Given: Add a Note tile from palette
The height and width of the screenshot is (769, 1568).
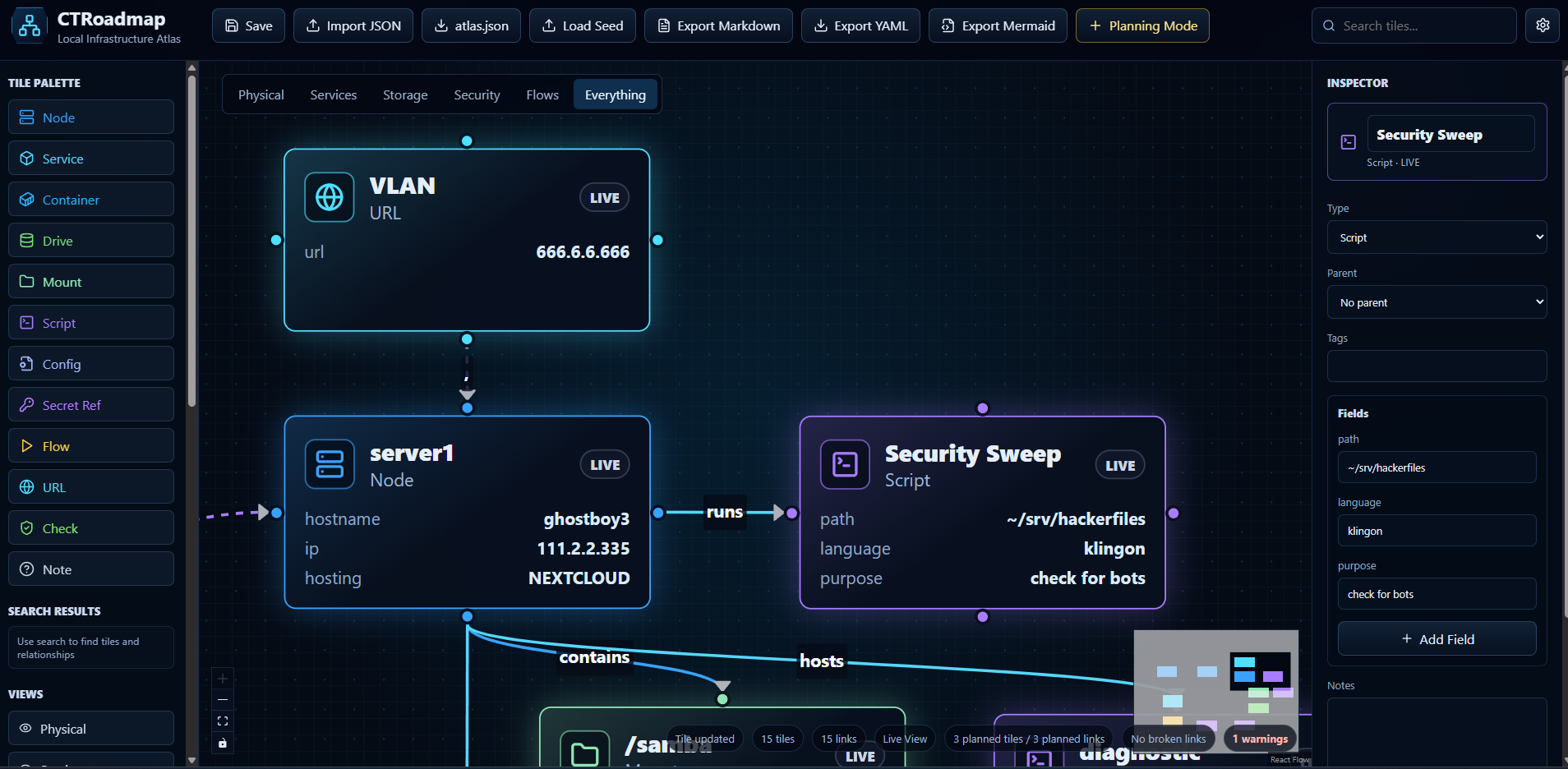Looking at the screenshot, I should coord(91,569).
